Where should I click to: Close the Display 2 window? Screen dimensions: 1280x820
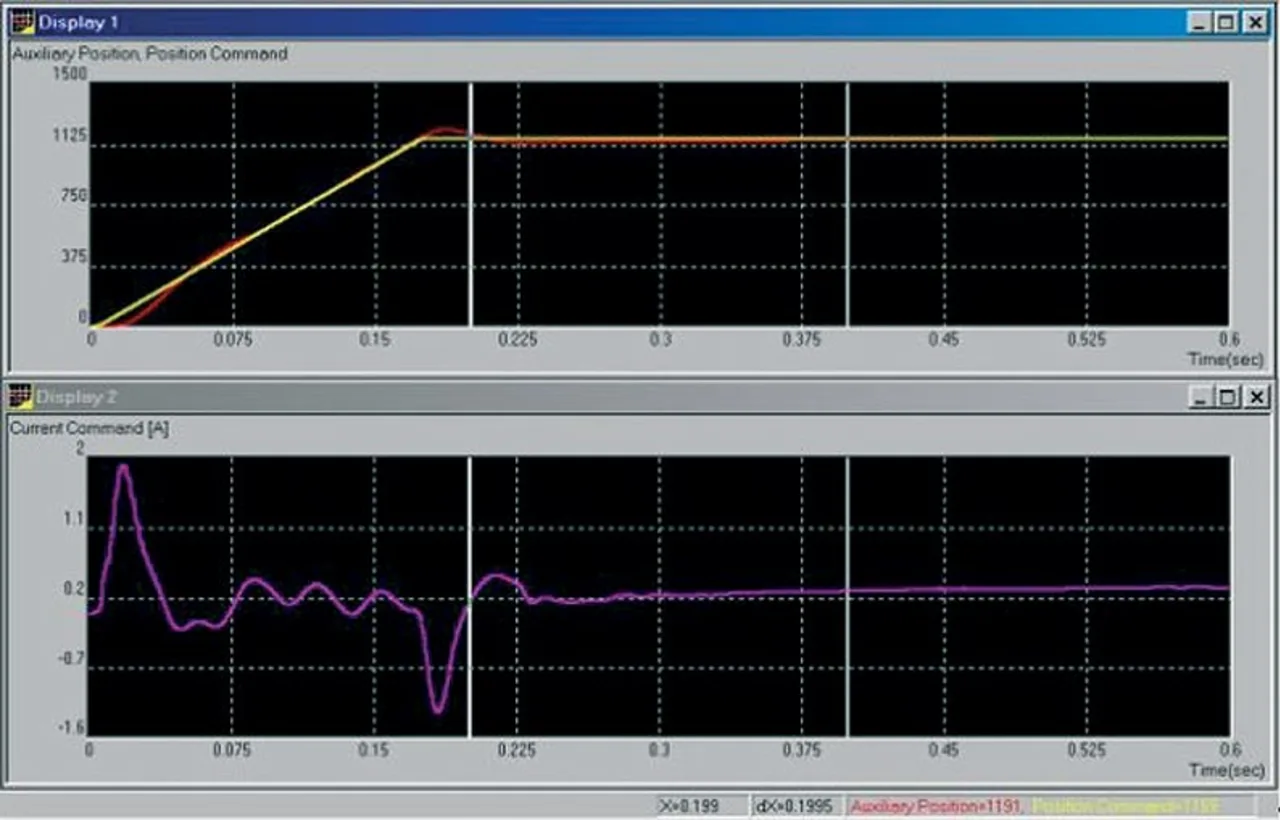(x=1256, y=397)
